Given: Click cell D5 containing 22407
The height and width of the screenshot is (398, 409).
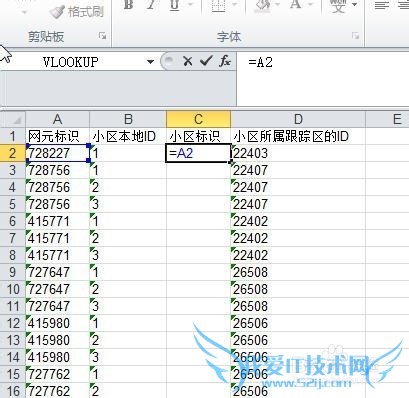Looking at the screenshot, I should (x=298, y=204).
